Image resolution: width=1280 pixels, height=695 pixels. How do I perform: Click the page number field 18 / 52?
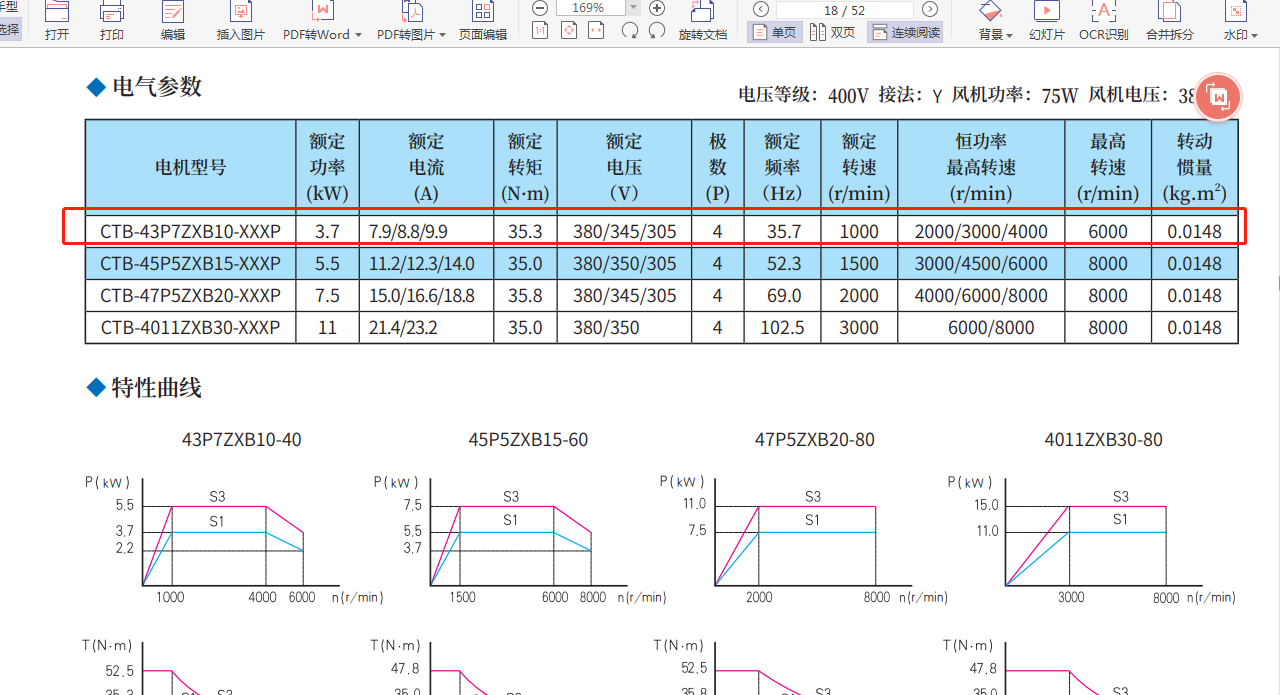845,9
